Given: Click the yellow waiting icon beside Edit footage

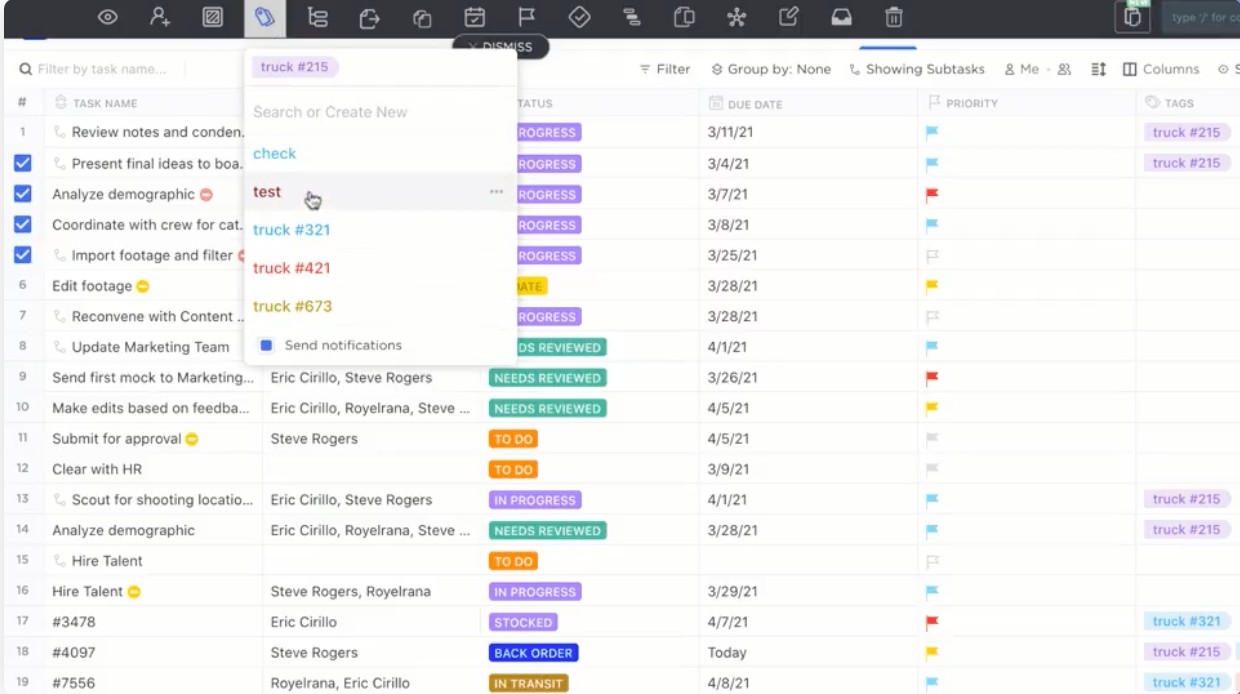Looking at the screenshot, I should [143, 286].
